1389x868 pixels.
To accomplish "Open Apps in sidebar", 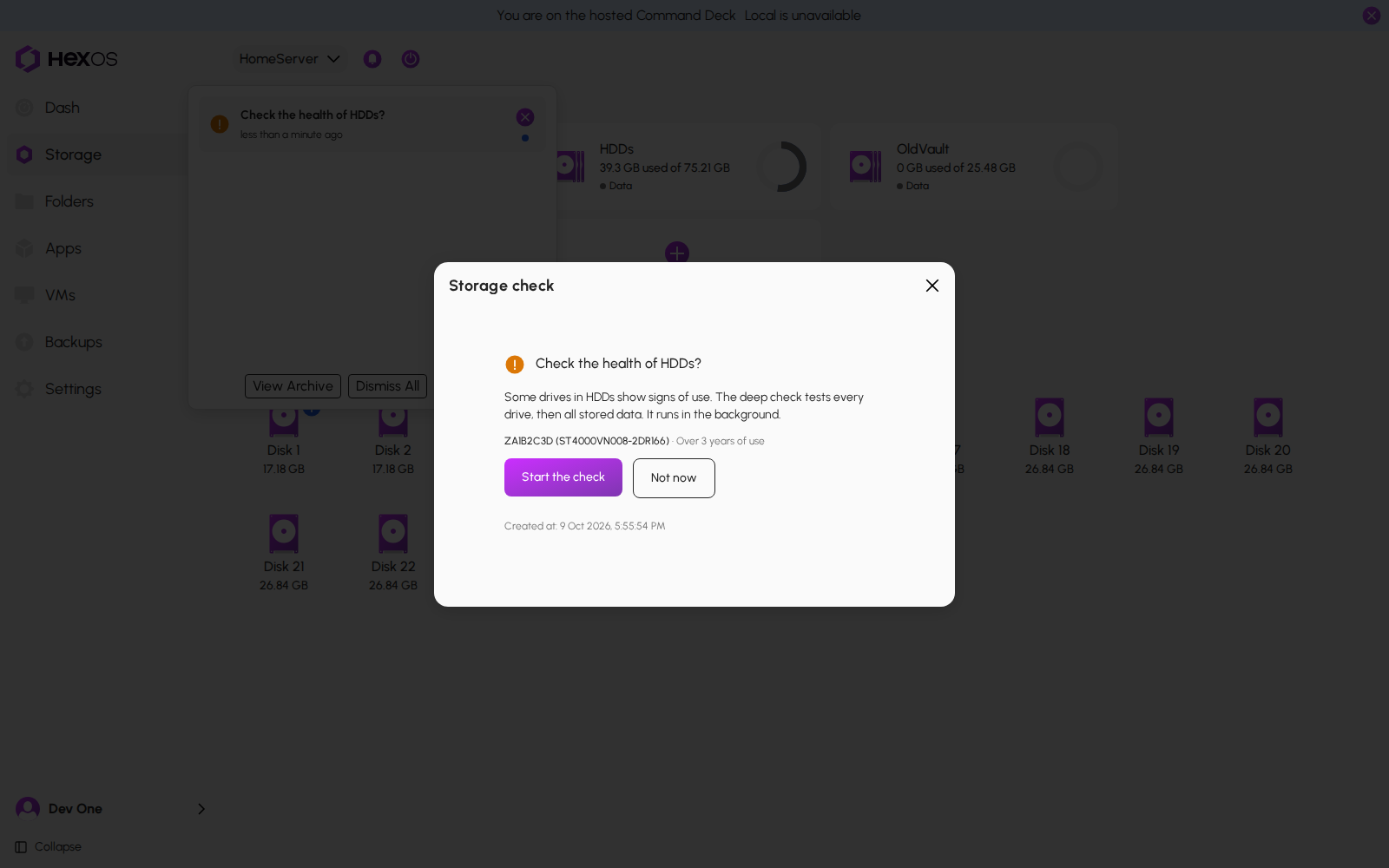I will (63, 248).
